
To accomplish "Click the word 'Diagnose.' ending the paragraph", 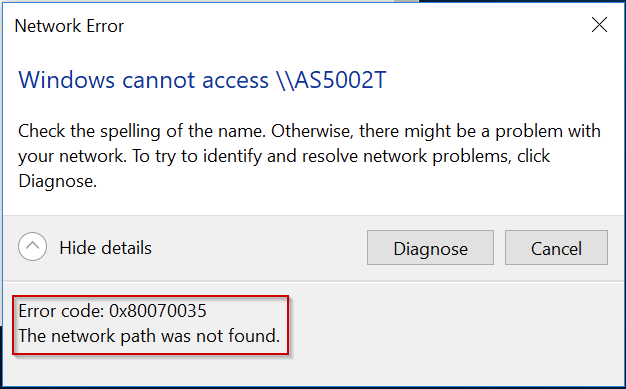I will [x=57, y=181].
